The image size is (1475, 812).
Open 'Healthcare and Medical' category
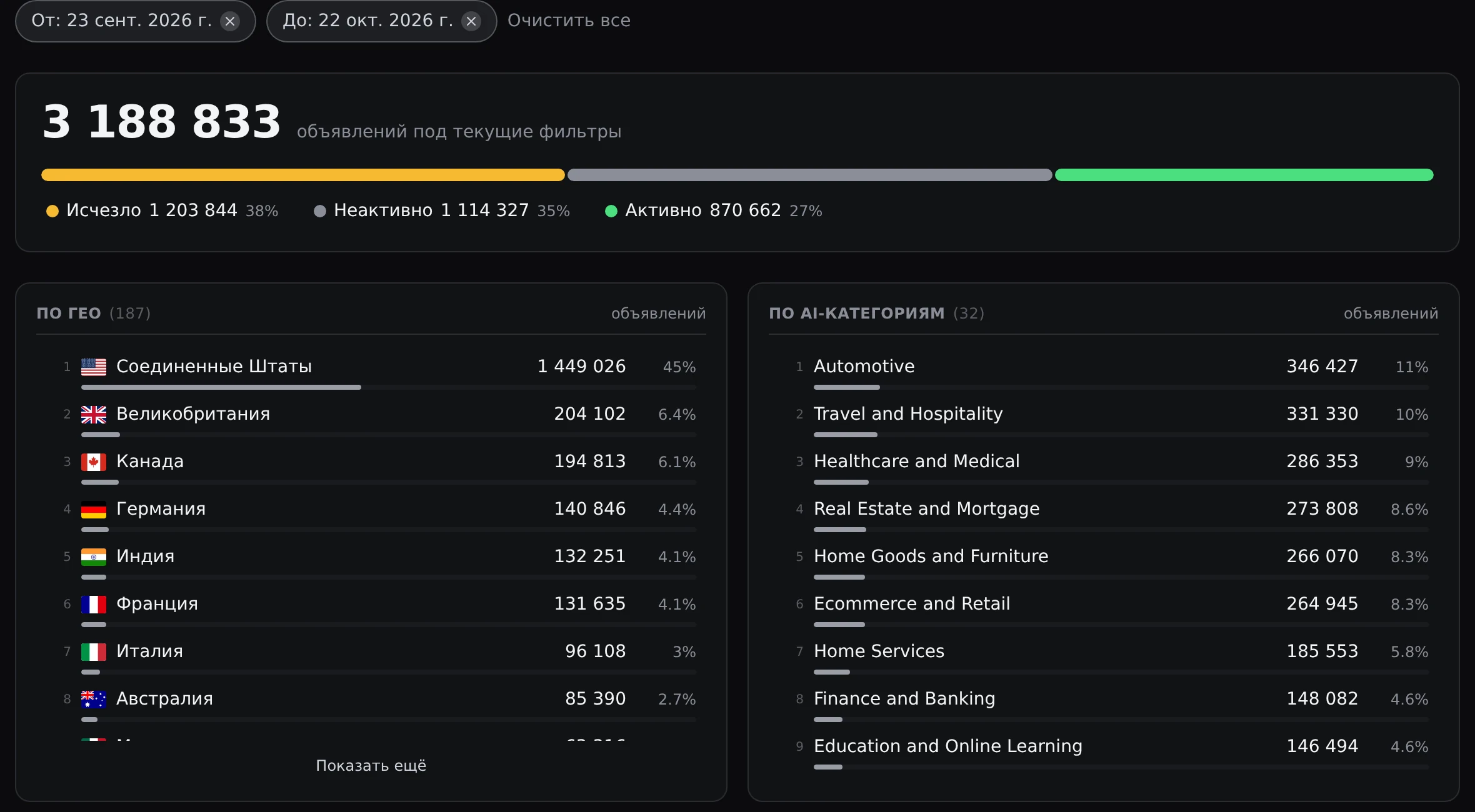[x=917, y=461]
